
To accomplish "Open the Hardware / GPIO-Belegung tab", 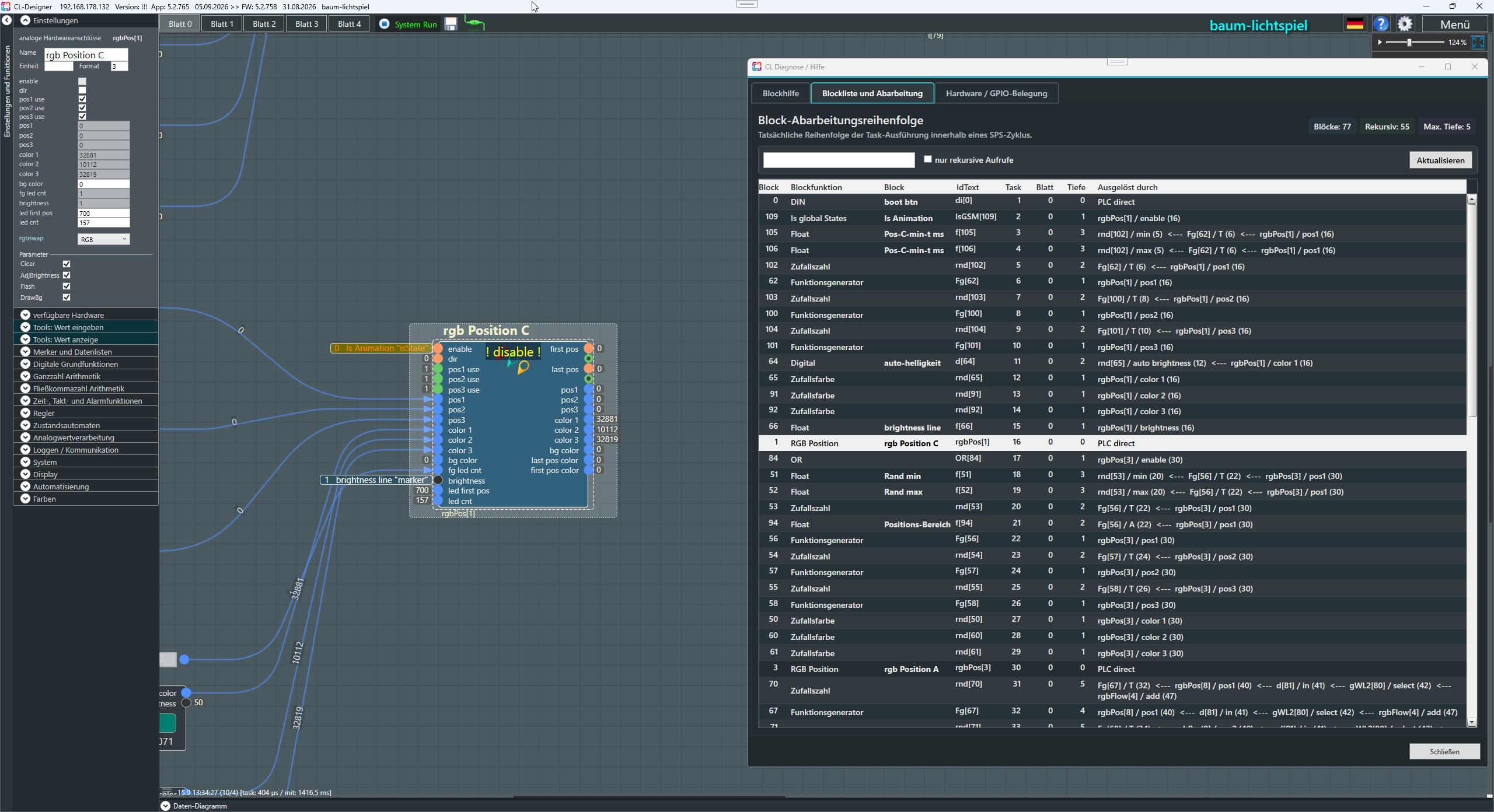I will click(996, 93).
